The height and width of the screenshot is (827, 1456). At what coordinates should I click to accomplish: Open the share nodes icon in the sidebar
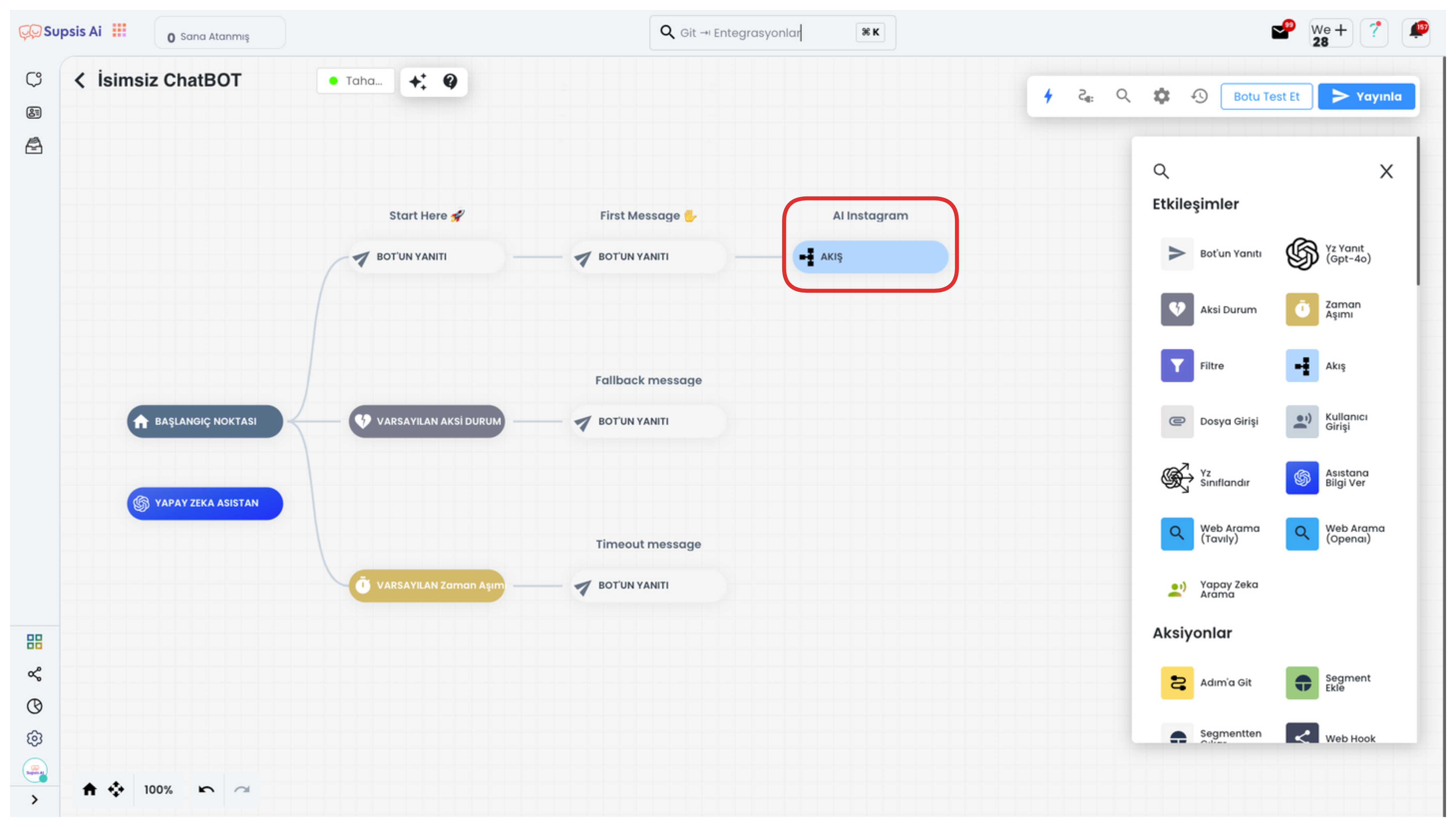click(x=35, y=674)
